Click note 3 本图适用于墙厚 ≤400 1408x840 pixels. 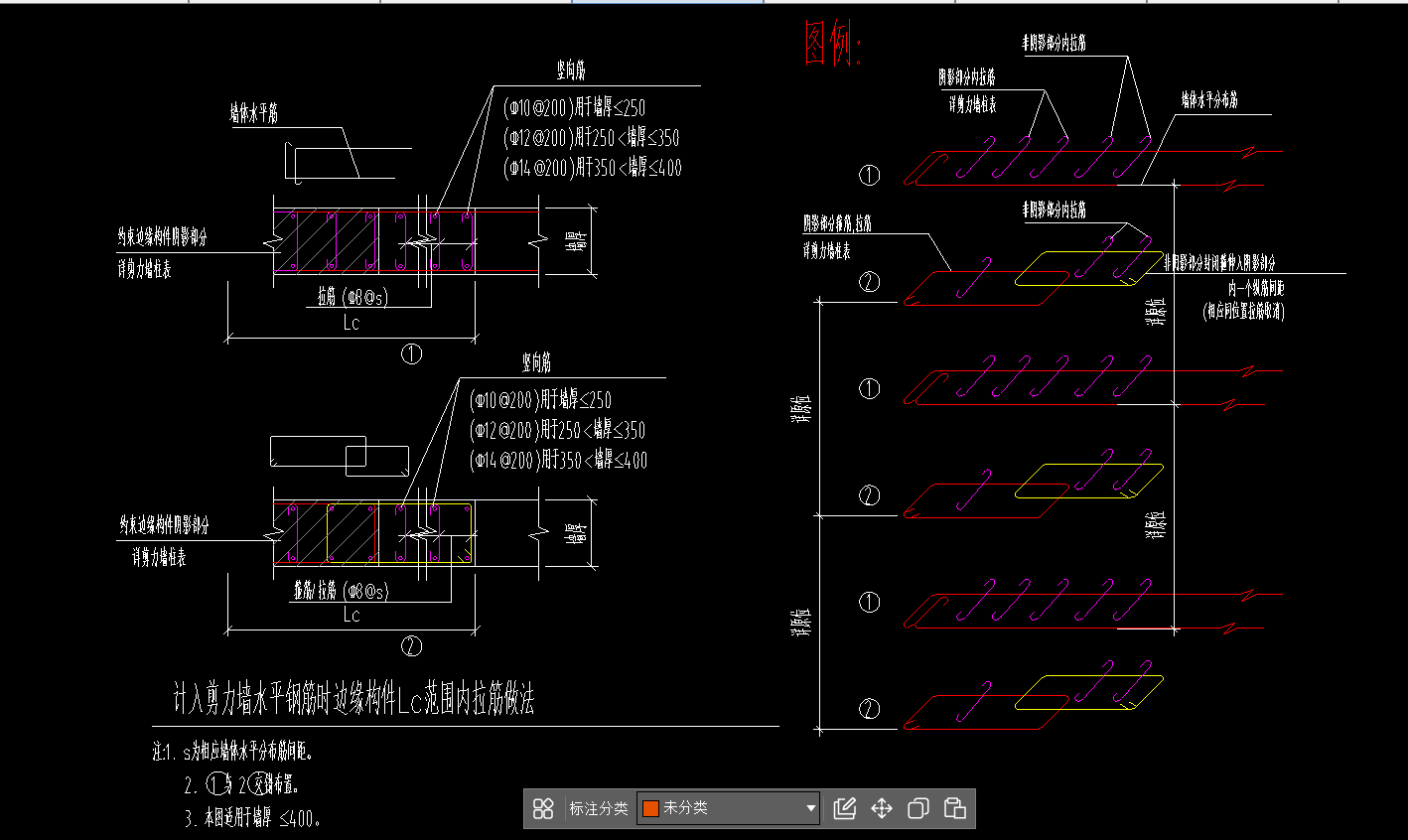point(252,819)
